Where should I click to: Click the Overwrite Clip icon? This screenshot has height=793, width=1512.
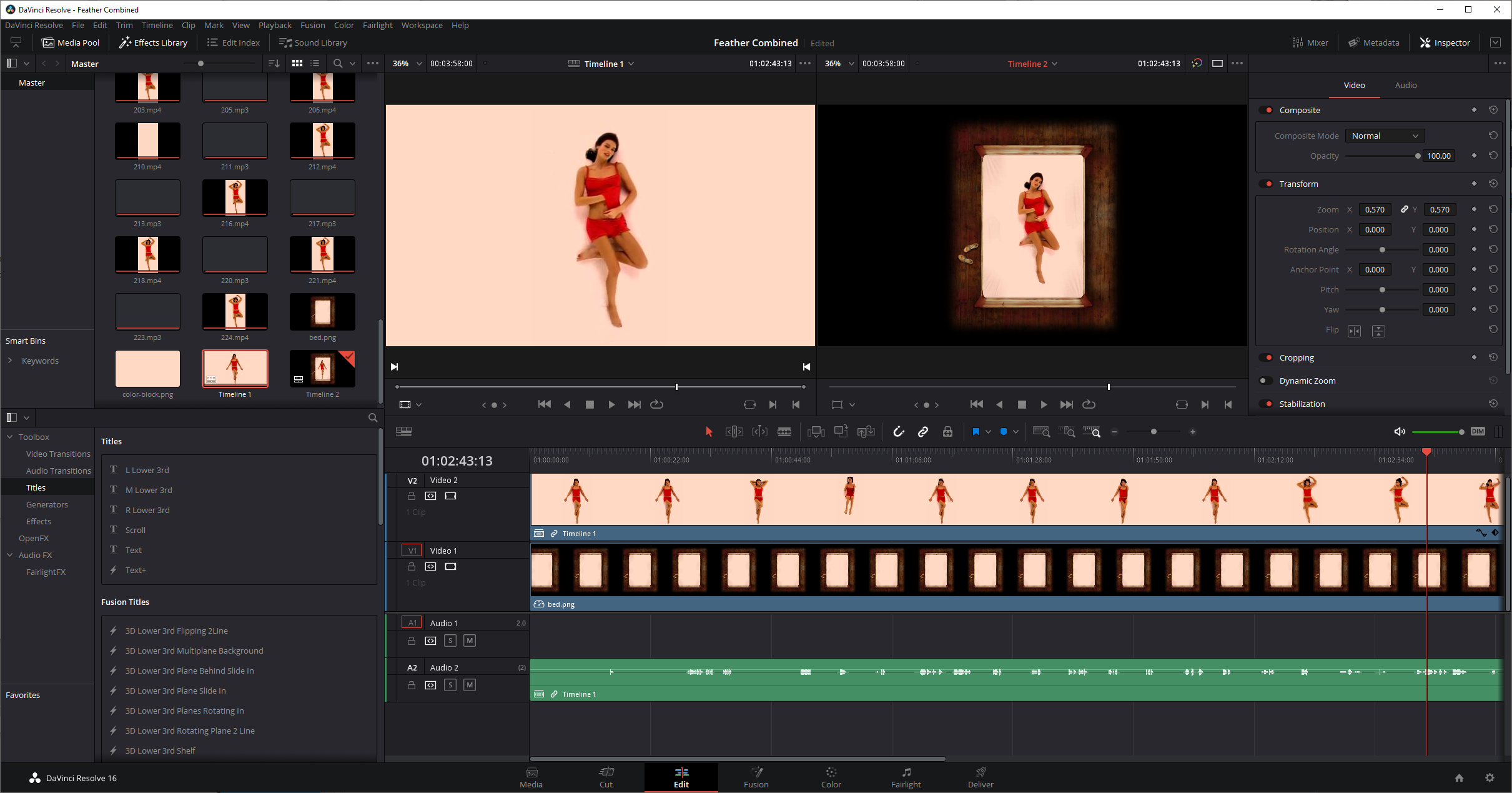point(841,432)
